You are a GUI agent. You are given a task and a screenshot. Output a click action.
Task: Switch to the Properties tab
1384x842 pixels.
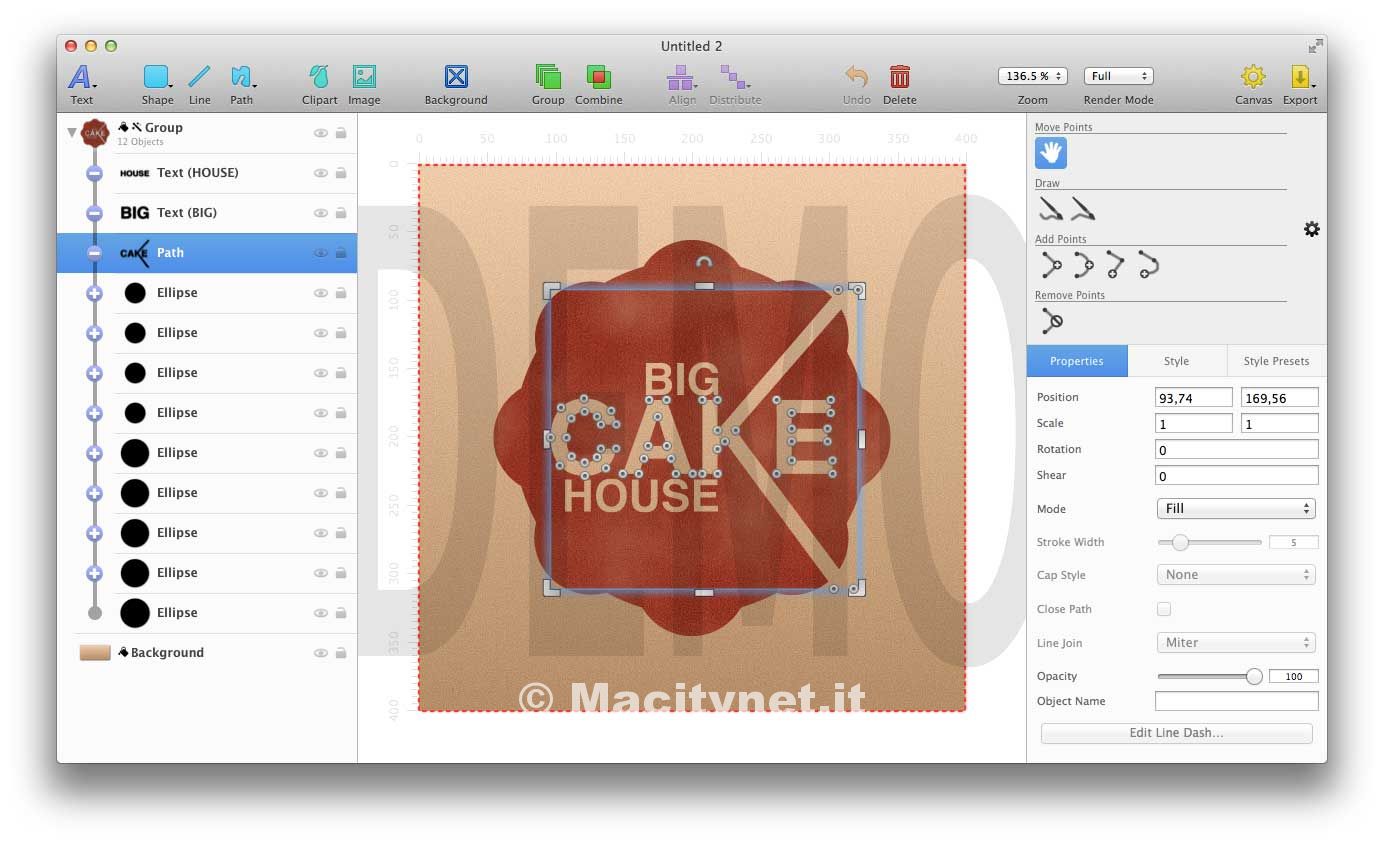[x=1077, y=361]
